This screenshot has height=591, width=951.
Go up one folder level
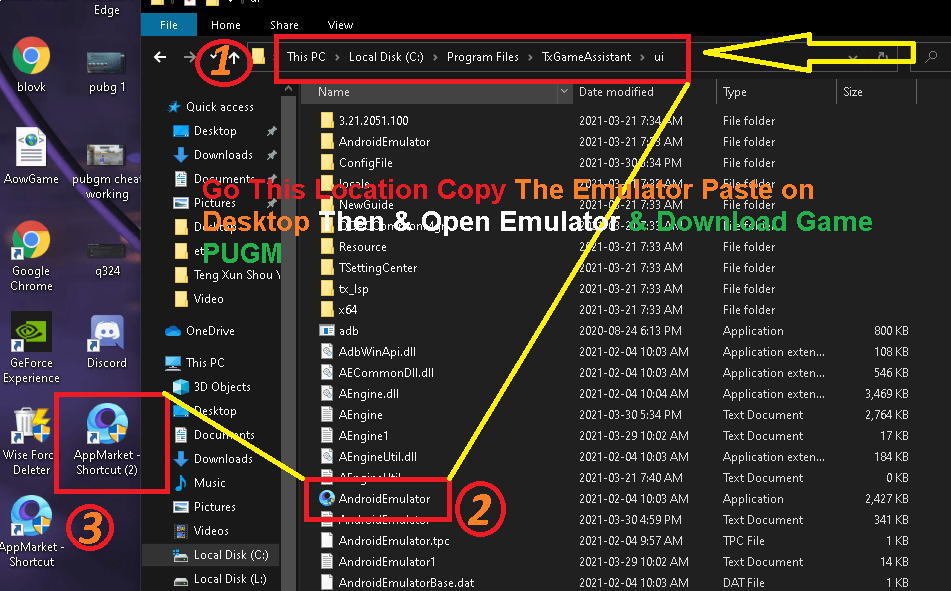tap(234, 57)
